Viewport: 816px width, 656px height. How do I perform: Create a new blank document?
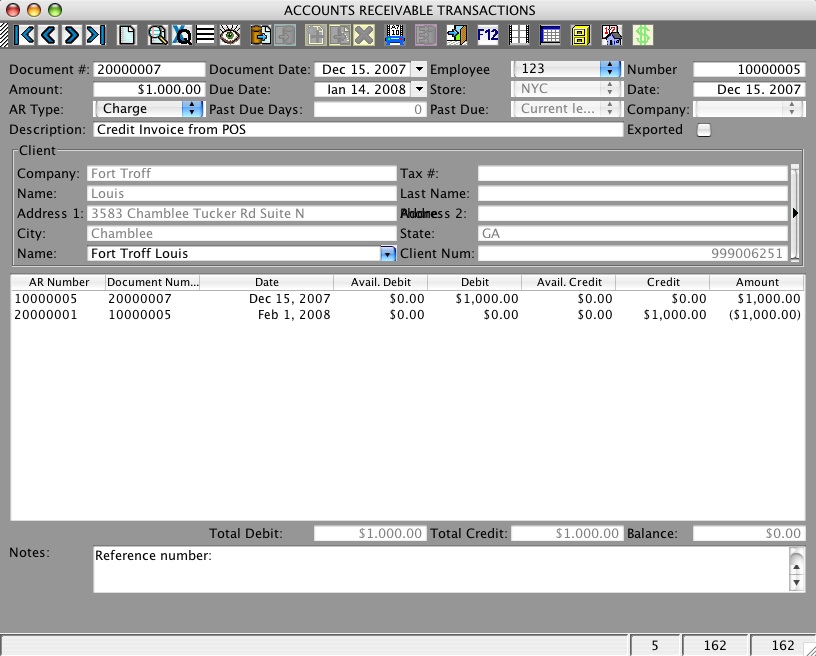(x=127, y=35)
